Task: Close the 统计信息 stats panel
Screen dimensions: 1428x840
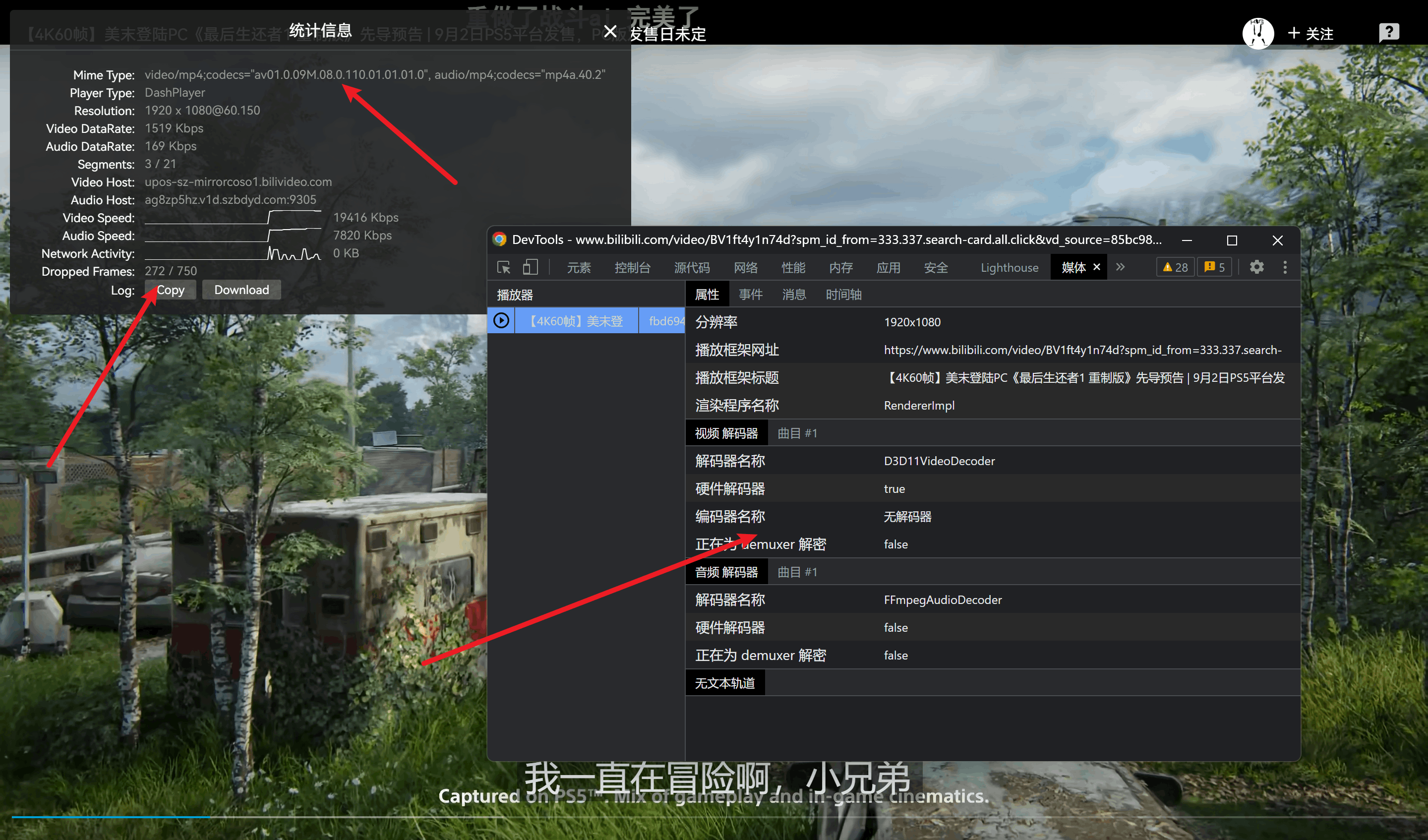Action: (610, 31)
